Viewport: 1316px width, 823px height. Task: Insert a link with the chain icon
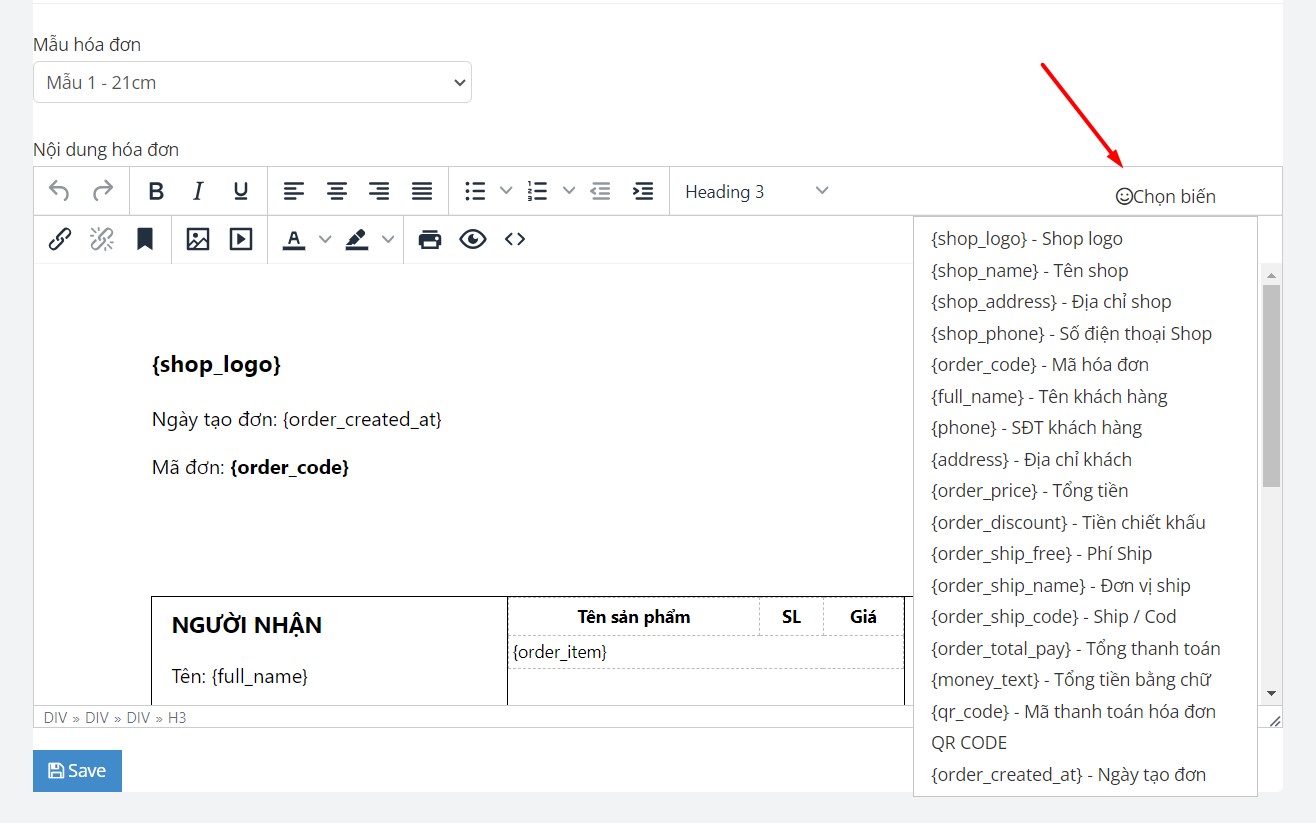60,239
